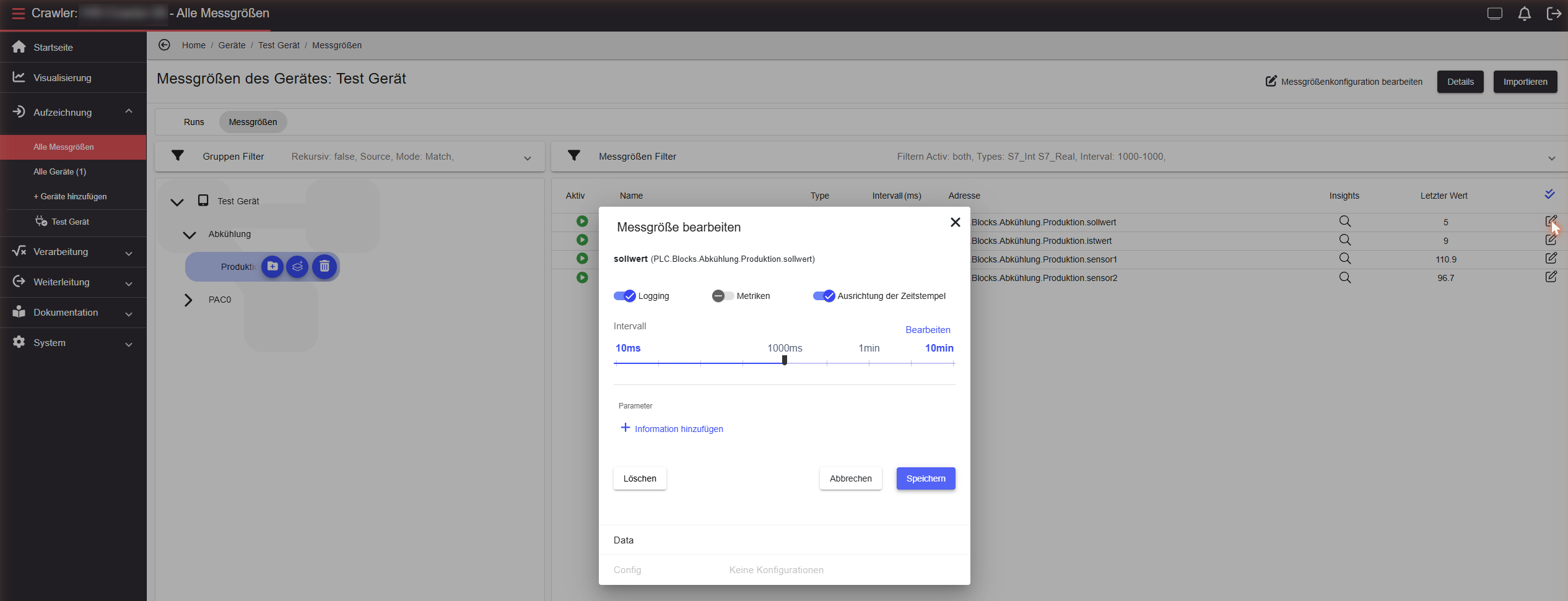
Task: Click the Home breadcrumb link
Action: [x=194, y=45]
